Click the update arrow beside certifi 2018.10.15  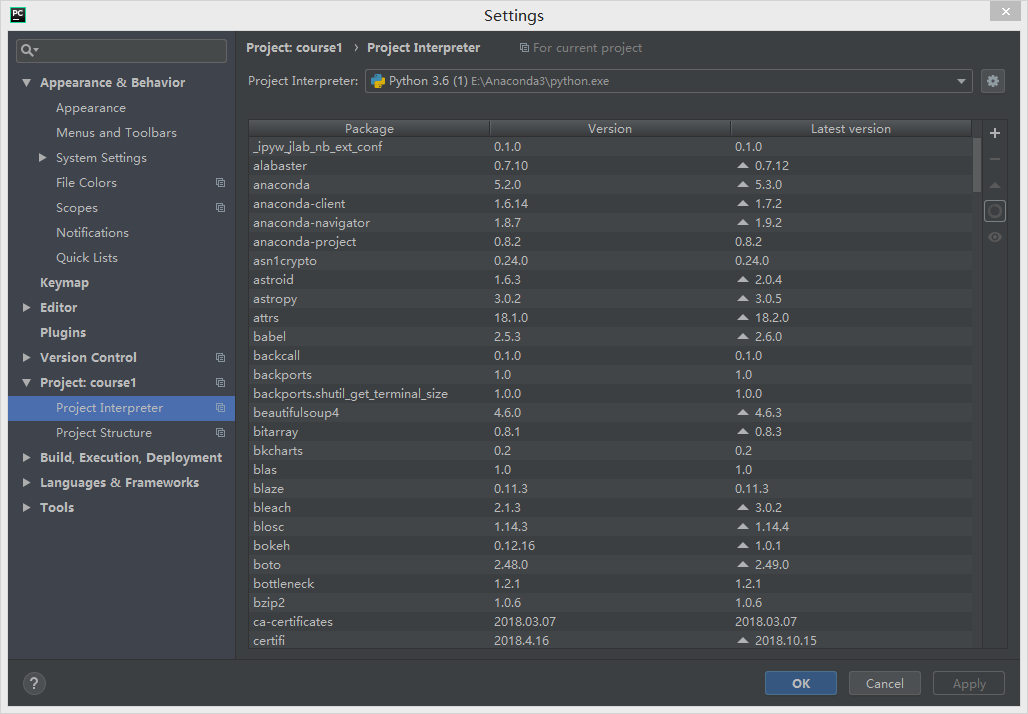[742, 641]
